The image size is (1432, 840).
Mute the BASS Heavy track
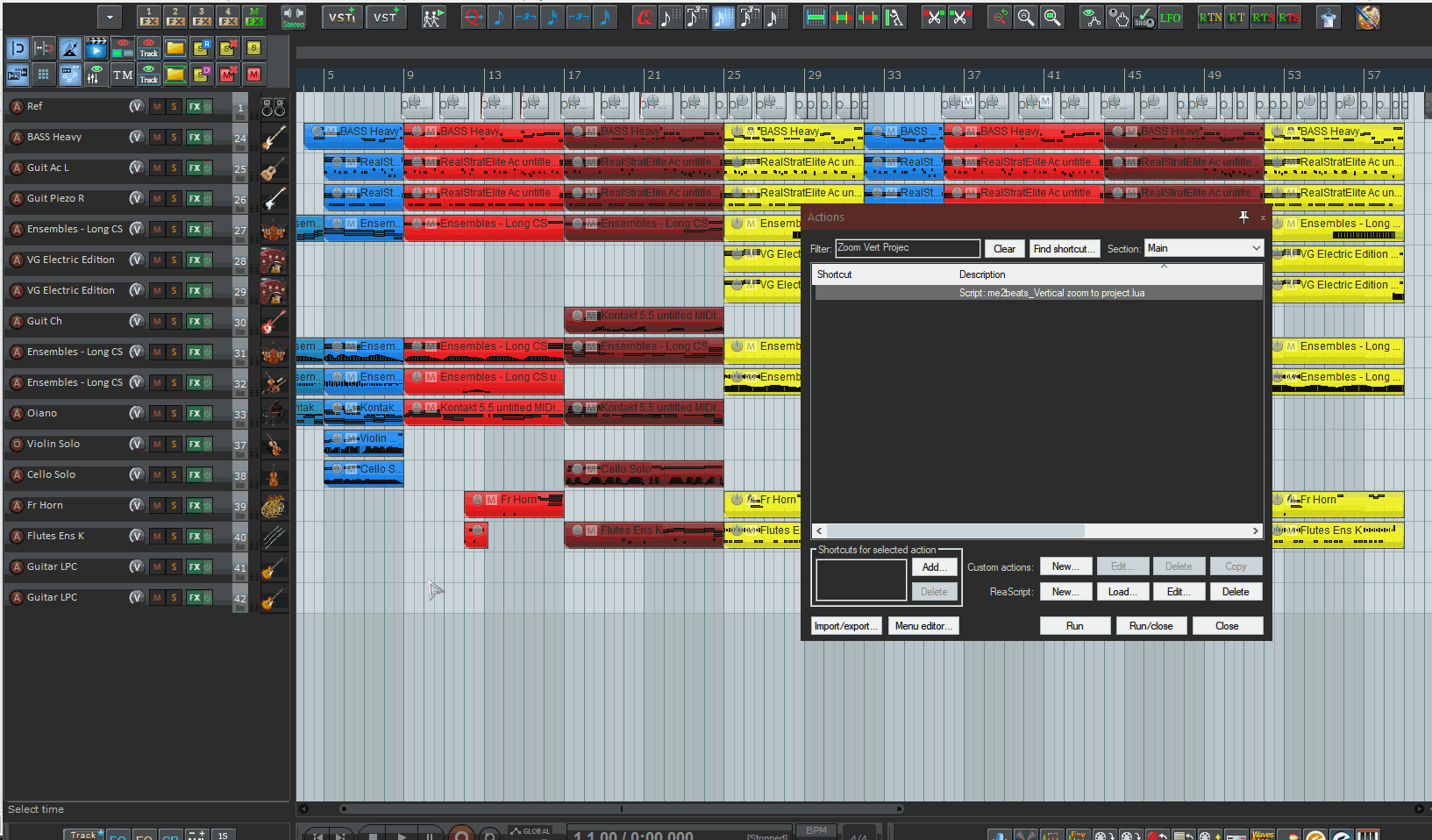[x=157, y=138]
